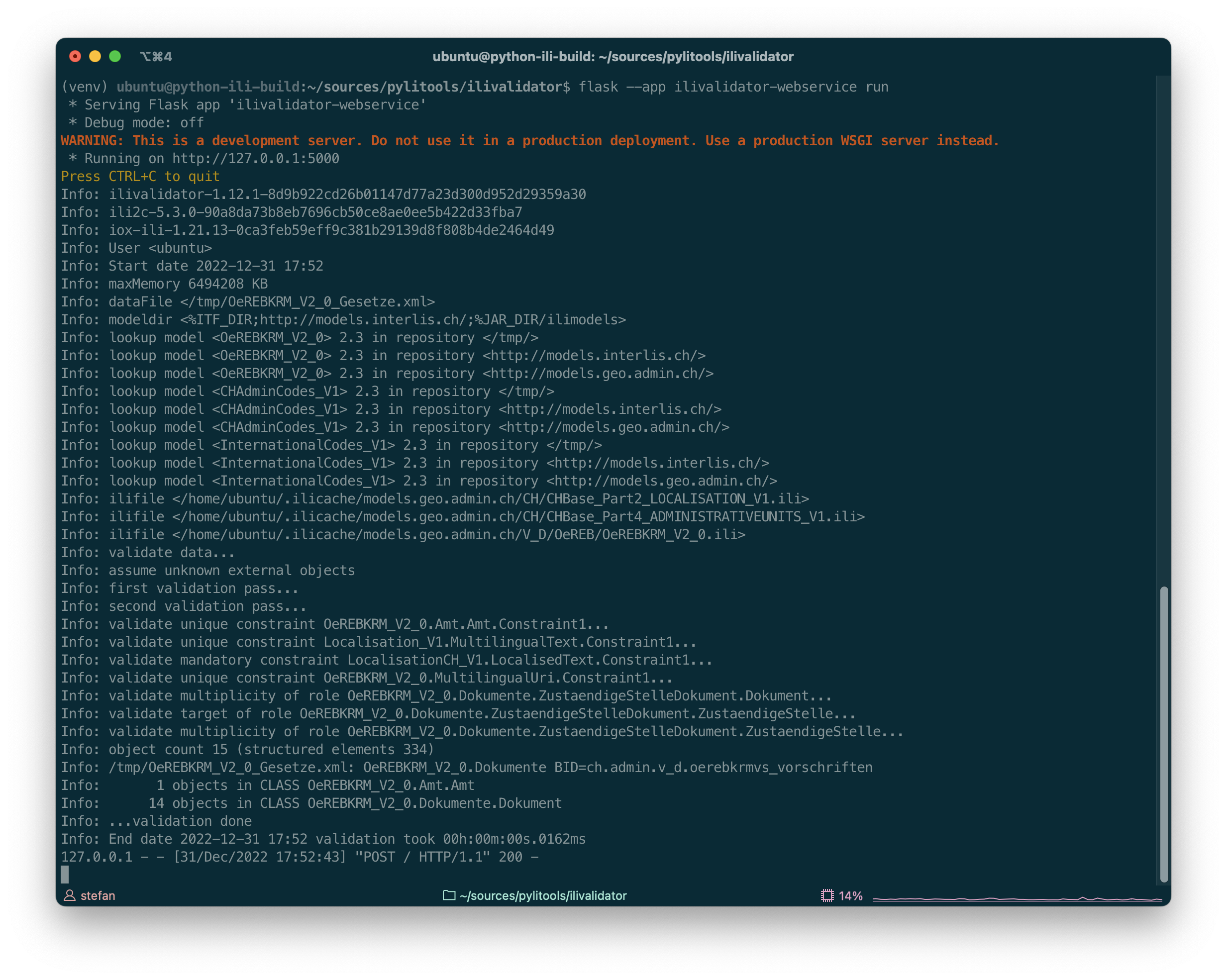Click the CHAdminCodes_V1 lookup in </tmp/> line

tap(307, 392)
